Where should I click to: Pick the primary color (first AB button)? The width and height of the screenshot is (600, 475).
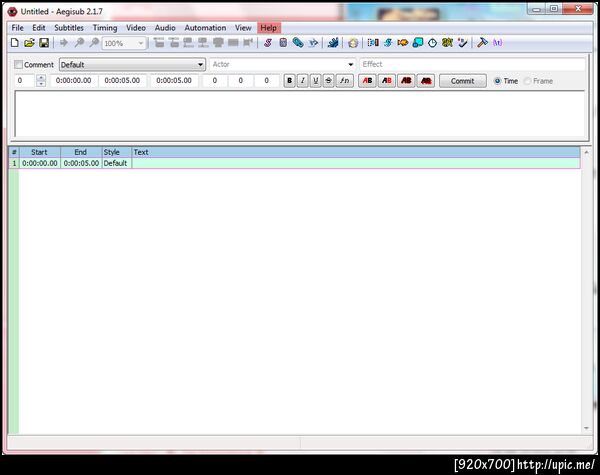coord(367,81)
